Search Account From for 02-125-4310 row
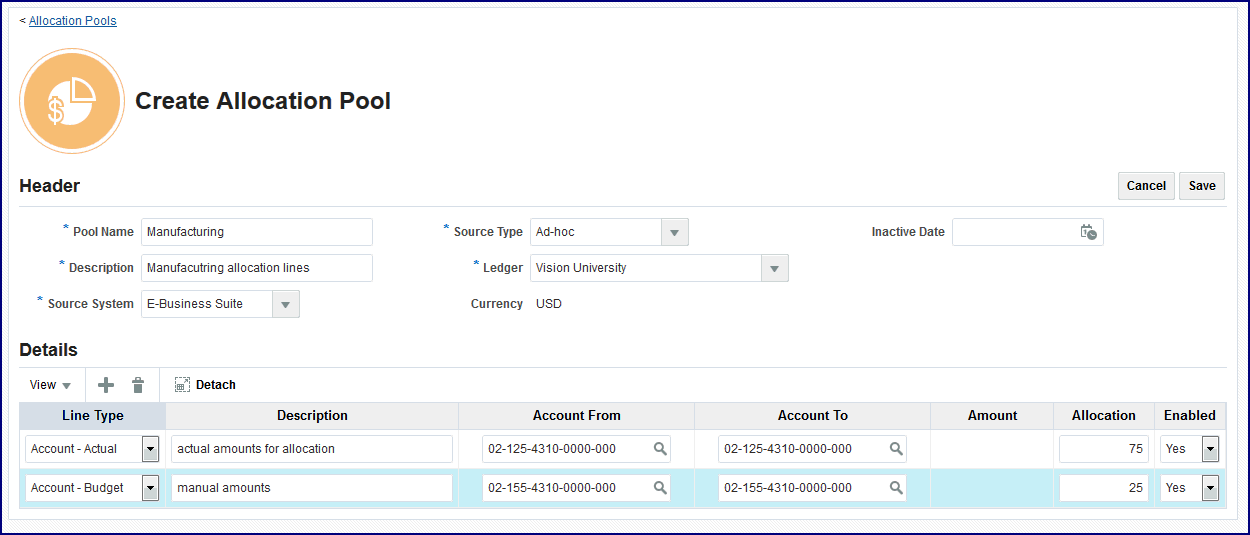Viewport: 1250px width, 535px height. [x=660, y=449]
